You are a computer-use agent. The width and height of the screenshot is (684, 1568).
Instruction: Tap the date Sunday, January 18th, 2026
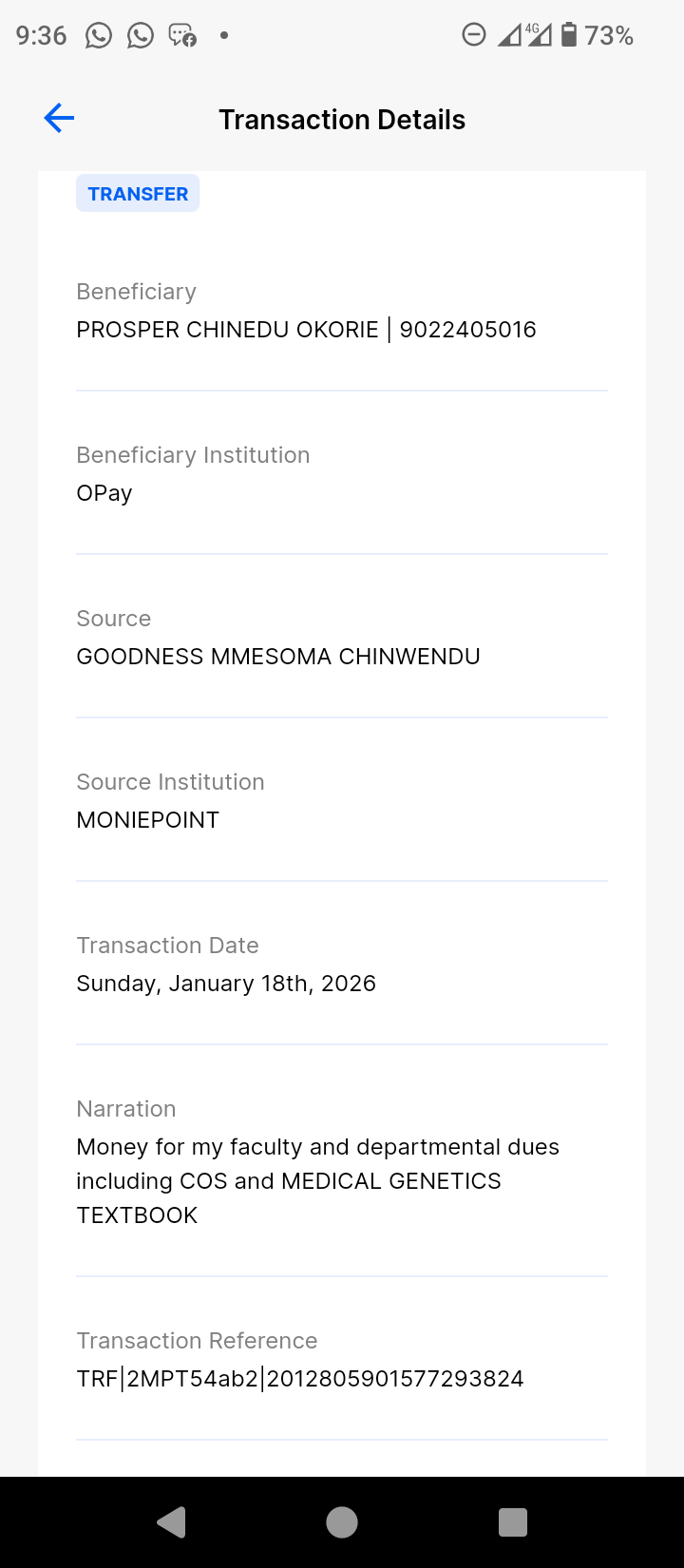coord(226,984)
